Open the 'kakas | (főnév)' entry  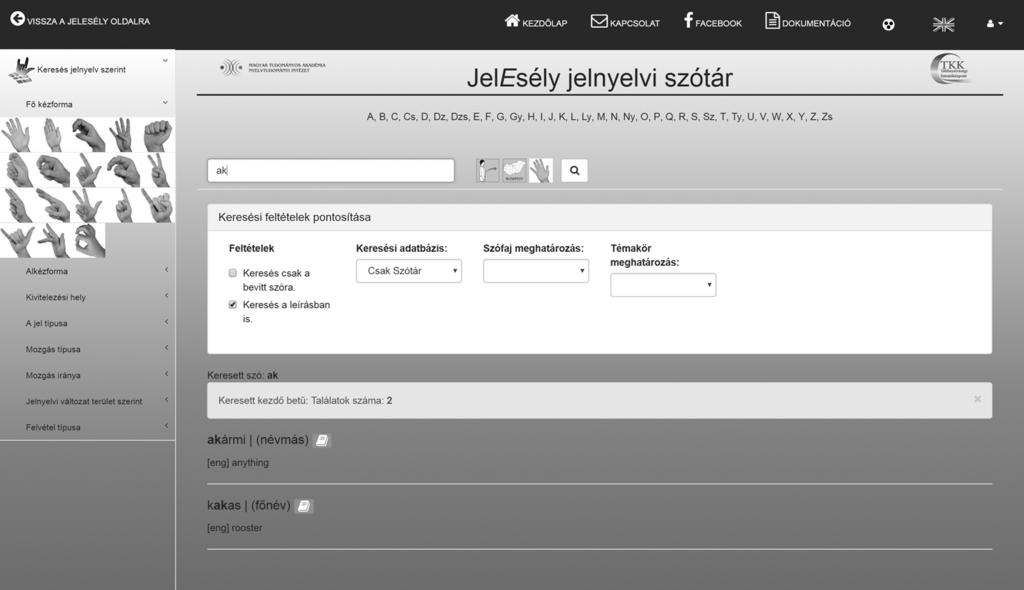click(249, 505)
